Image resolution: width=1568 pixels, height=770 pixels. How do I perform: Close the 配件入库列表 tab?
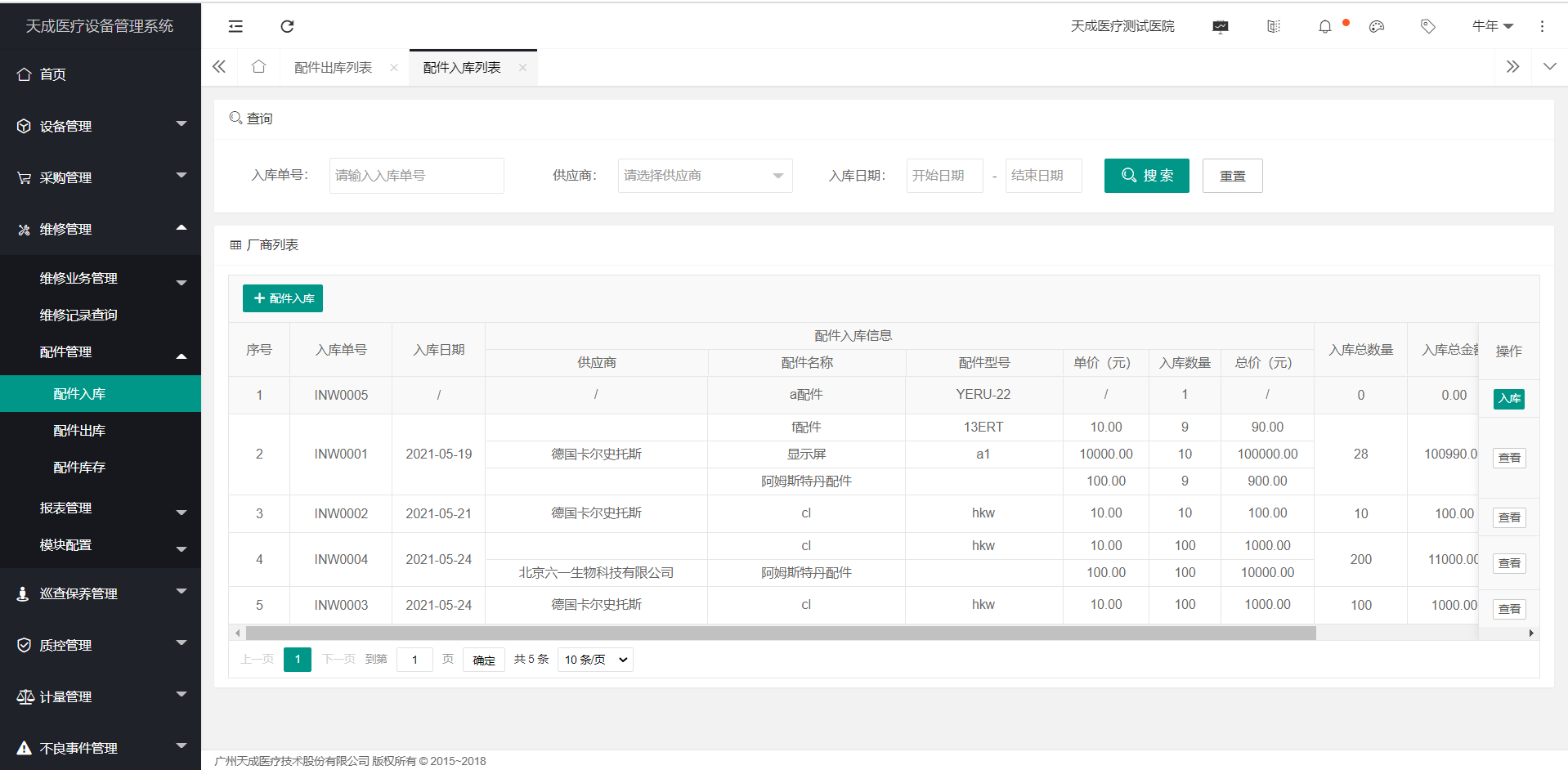pos(522,68)
